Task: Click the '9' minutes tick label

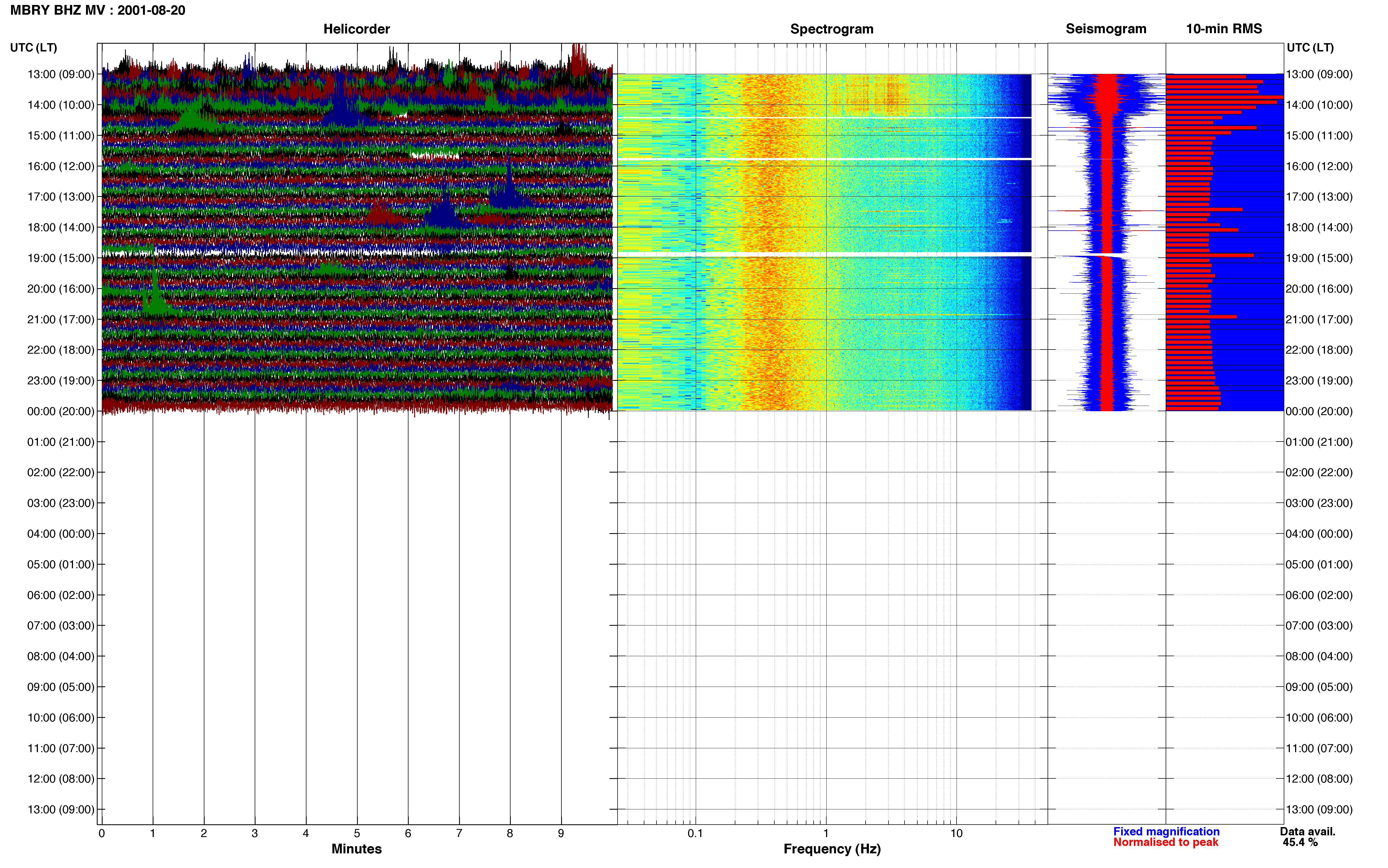Action: click(x=561, y=833)
